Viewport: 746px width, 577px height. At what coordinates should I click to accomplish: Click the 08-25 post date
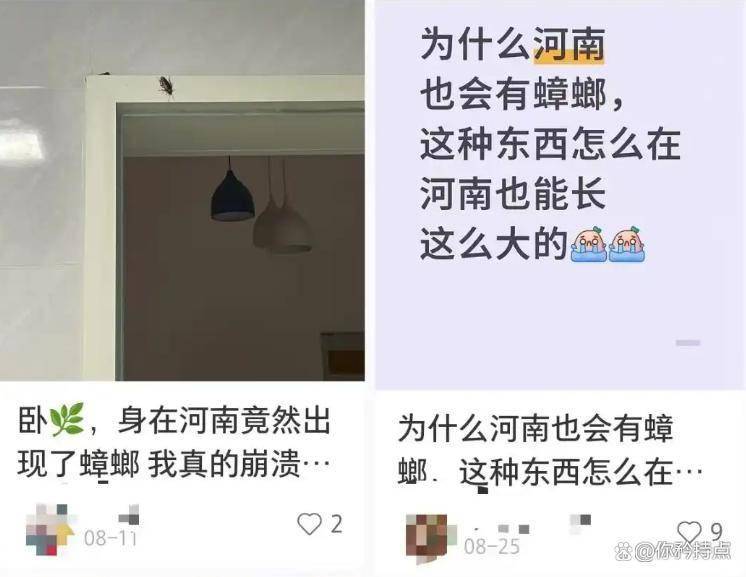coord(491,547)
